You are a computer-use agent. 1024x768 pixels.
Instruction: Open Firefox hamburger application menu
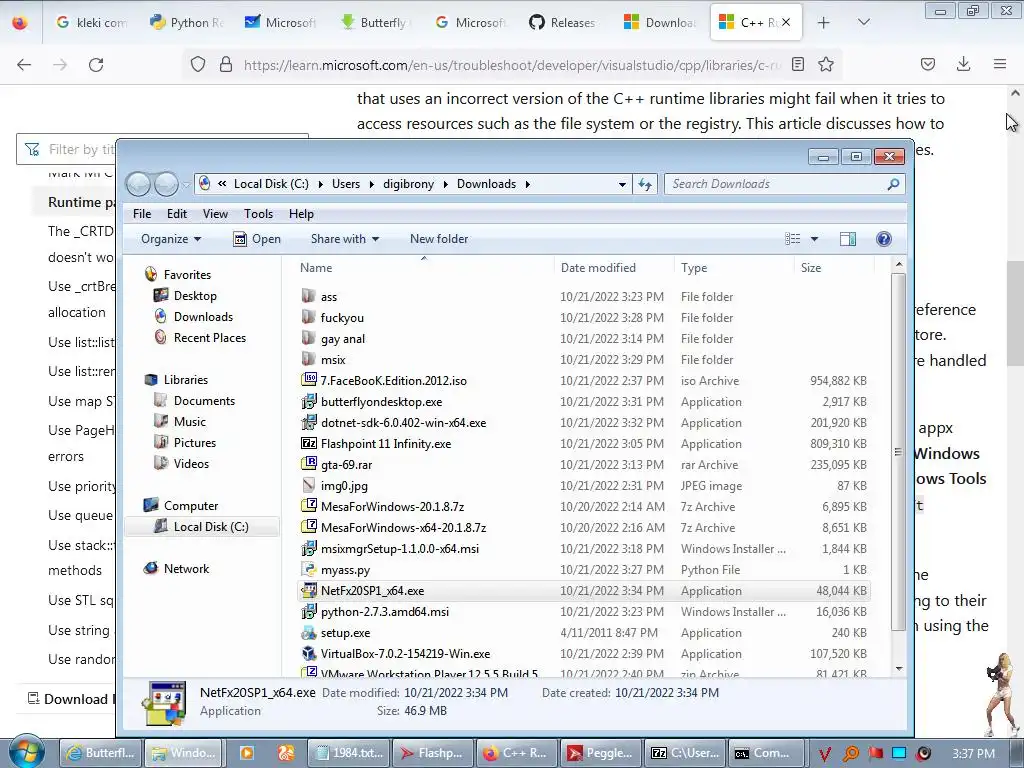click(x=1000, y=64)
